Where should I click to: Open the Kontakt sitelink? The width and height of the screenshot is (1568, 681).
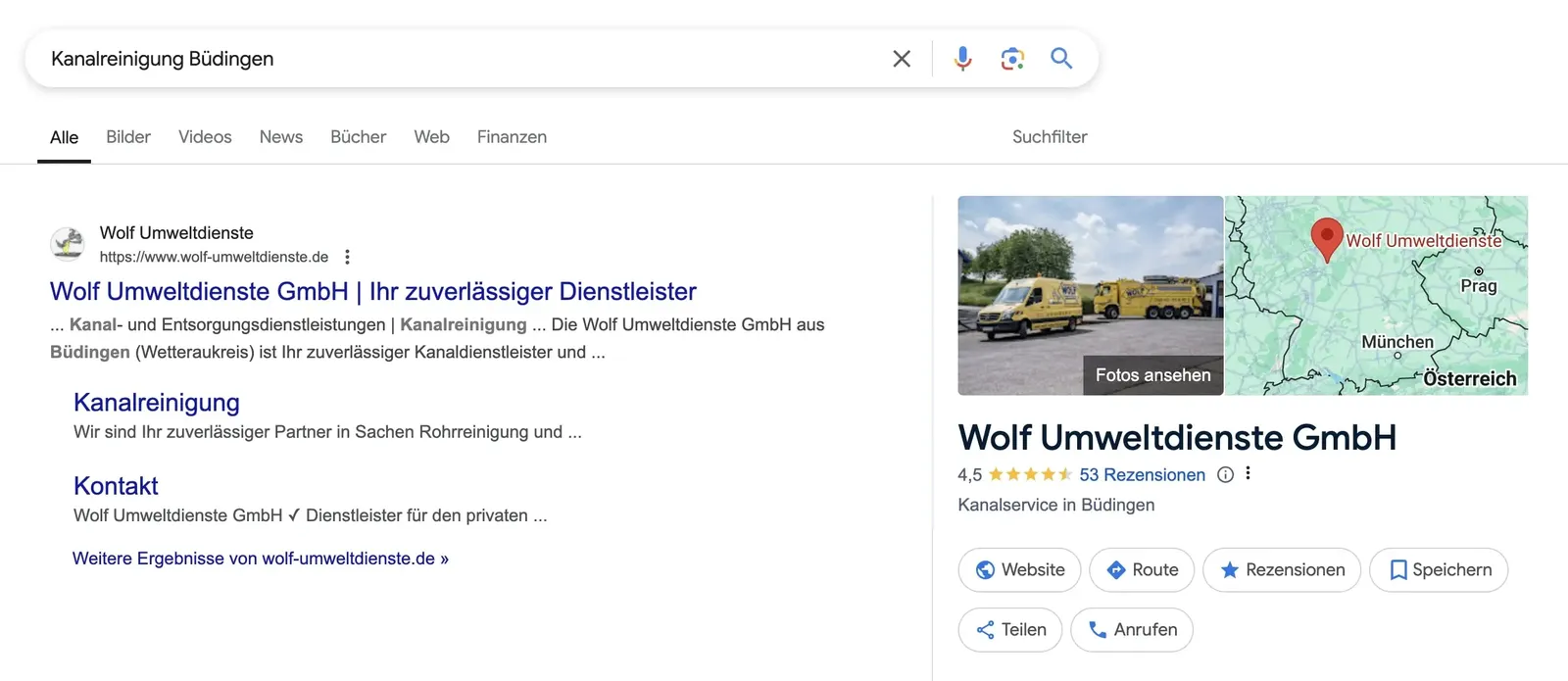pyautogui.click(x=116, y=486)
